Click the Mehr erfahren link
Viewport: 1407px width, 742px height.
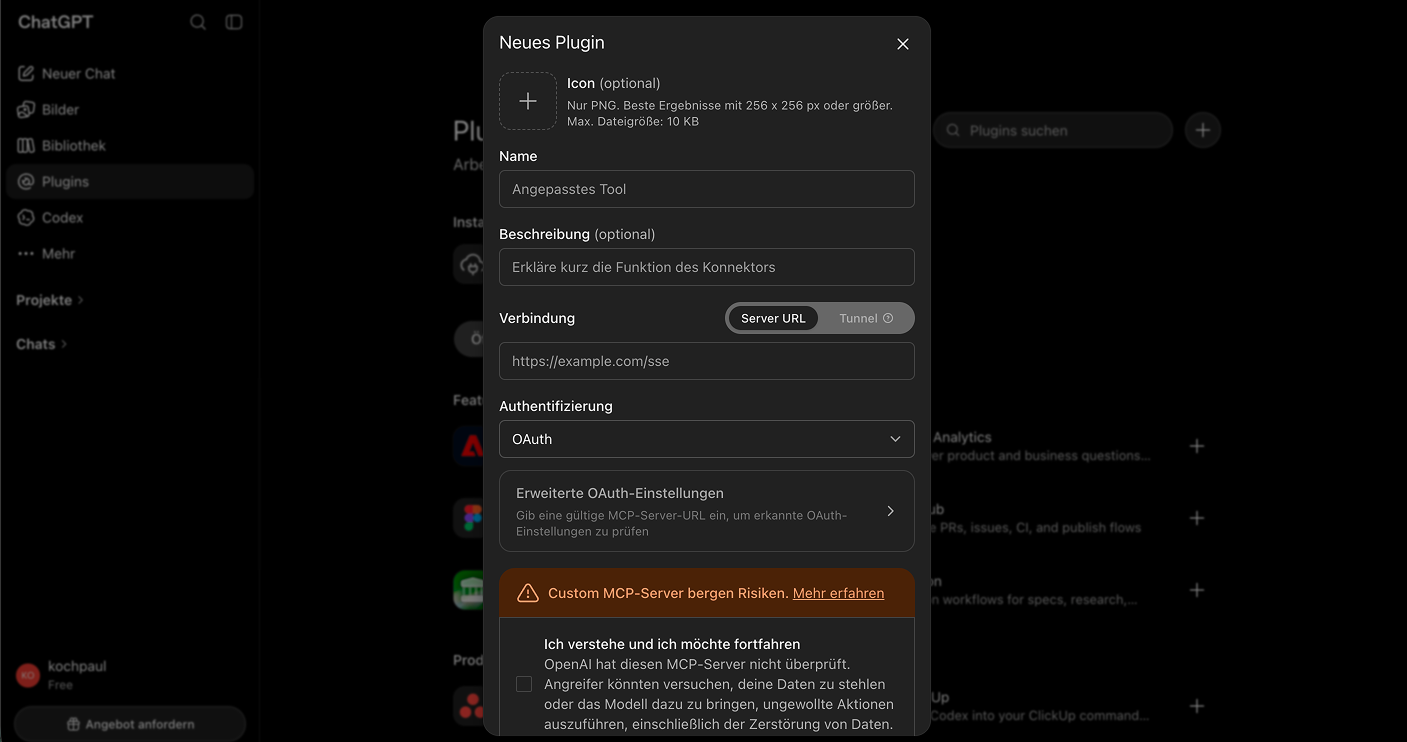point(838,593)
